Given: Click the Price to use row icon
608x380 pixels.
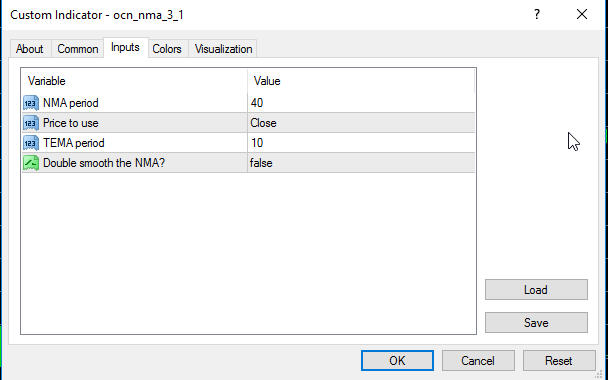Looking at the screenshot, I should point(31,123).
